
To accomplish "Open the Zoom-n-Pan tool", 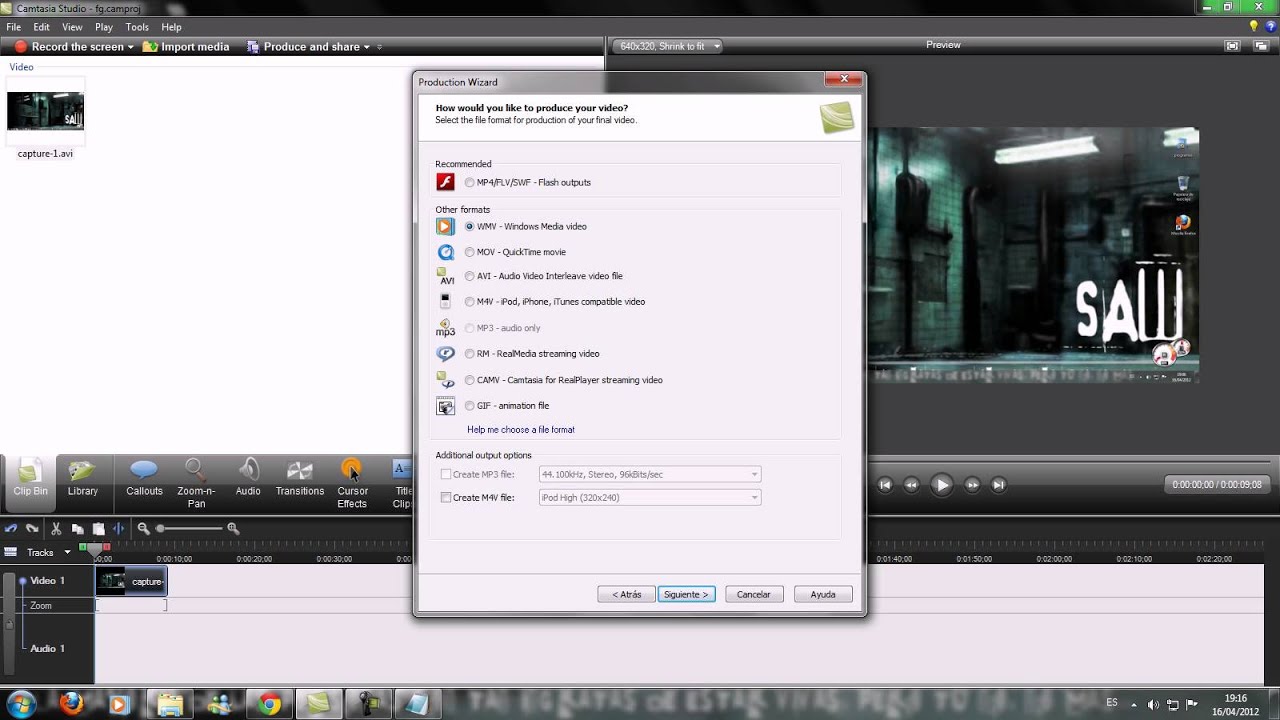I will pos(196,482).
